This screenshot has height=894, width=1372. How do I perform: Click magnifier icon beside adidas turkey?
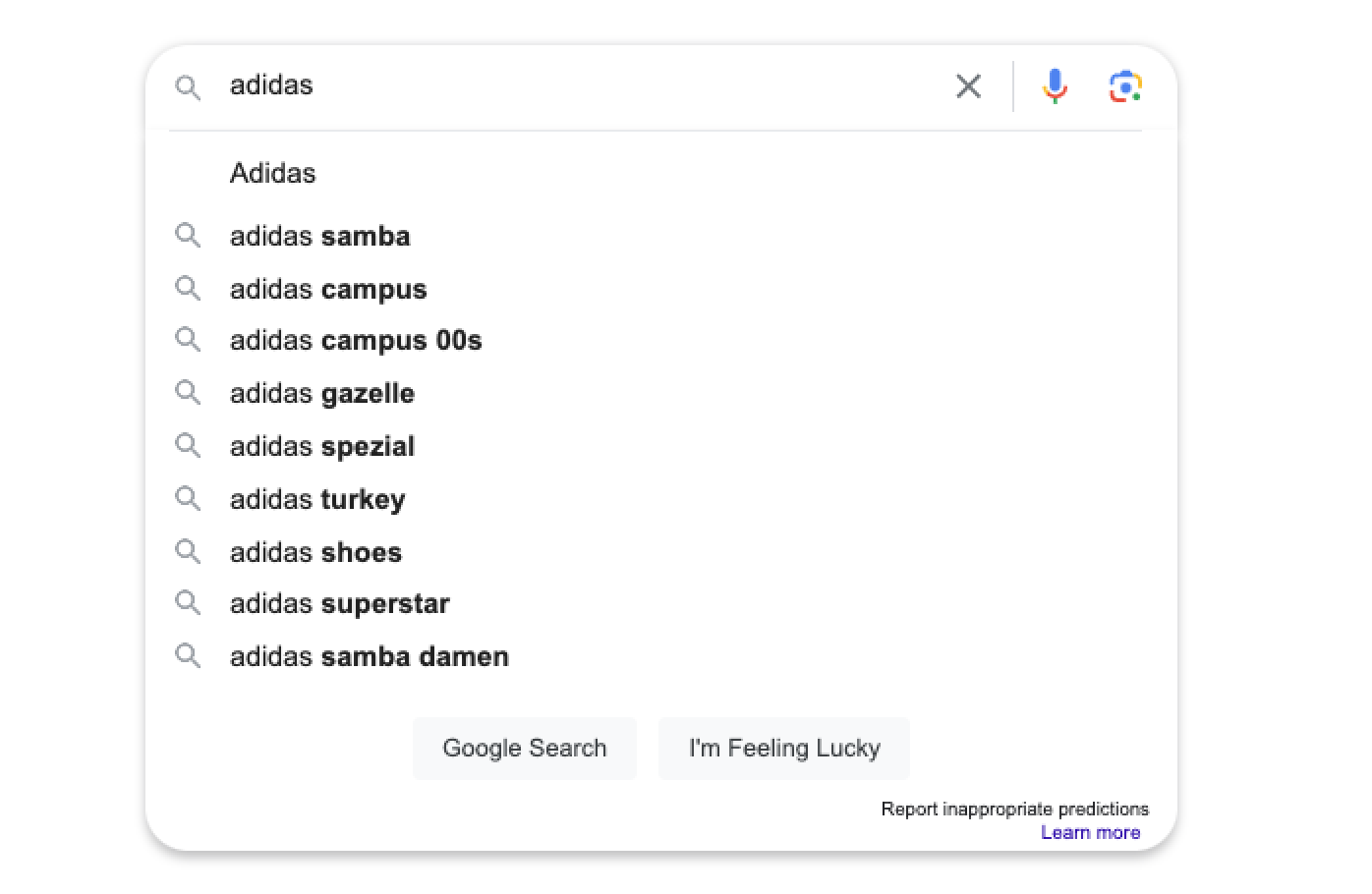click(188, 499)
